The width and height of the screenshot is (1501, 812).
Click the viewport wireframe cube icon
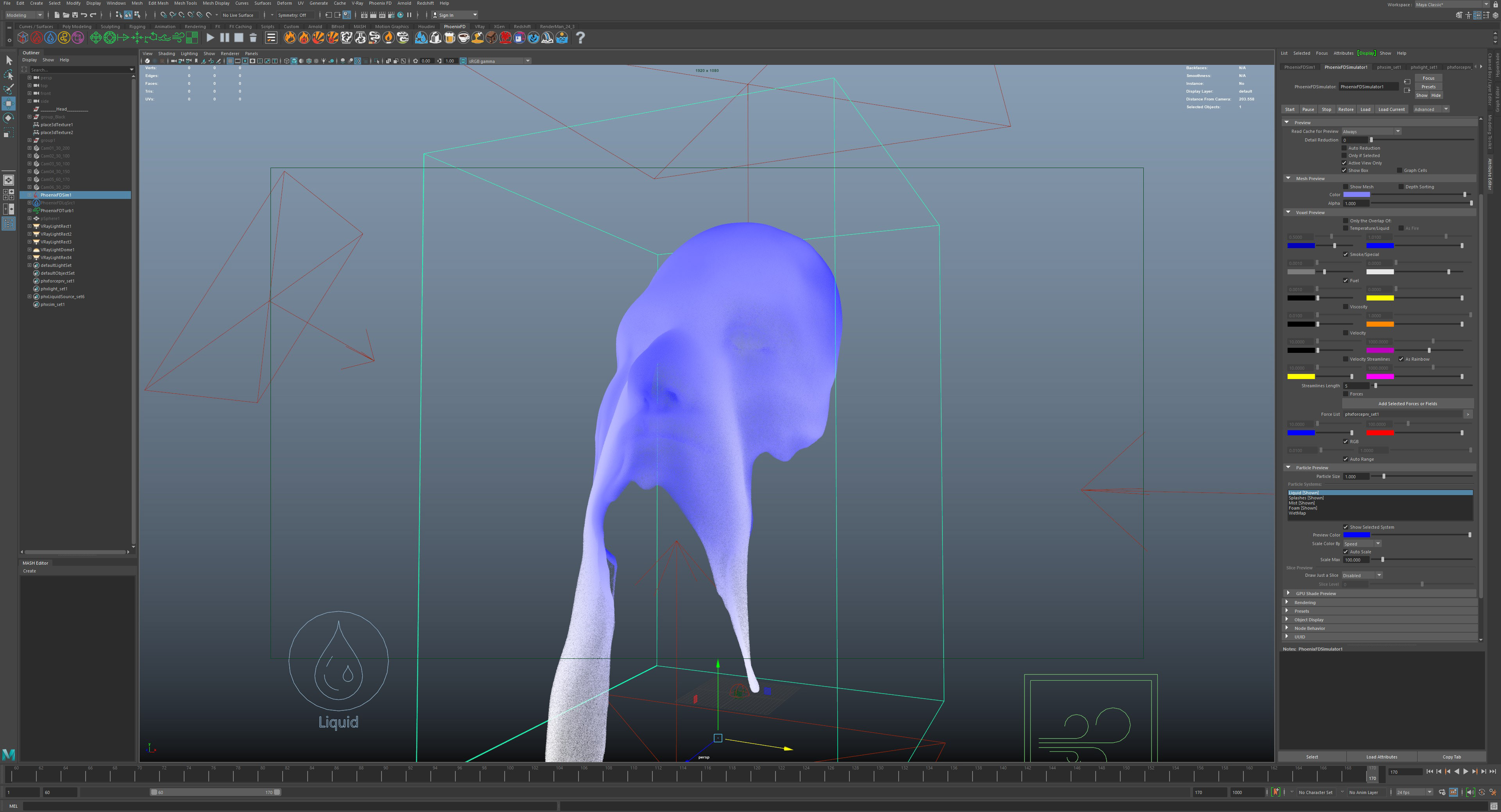point(286,61)
